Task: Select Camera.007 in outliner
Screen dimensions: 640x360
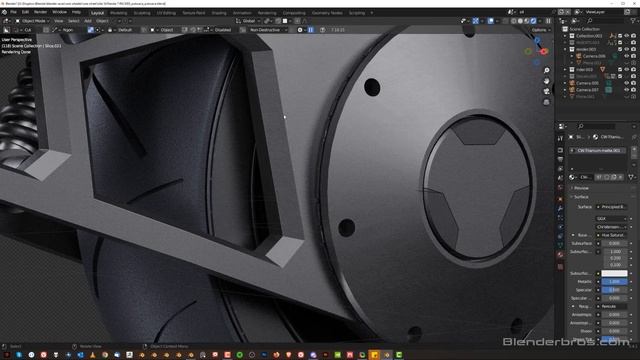Action: [587, 90]
